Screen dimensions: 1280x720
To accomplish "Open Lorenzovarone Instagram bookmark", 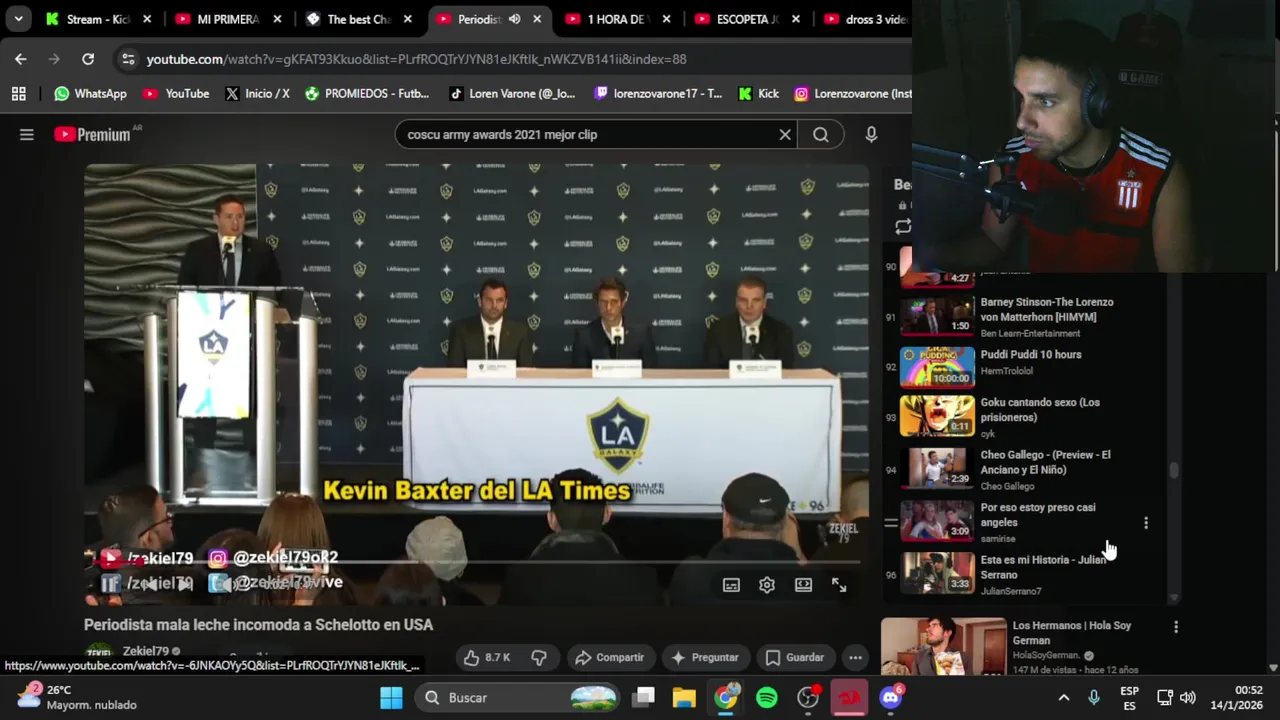I will tap(853, 93).
